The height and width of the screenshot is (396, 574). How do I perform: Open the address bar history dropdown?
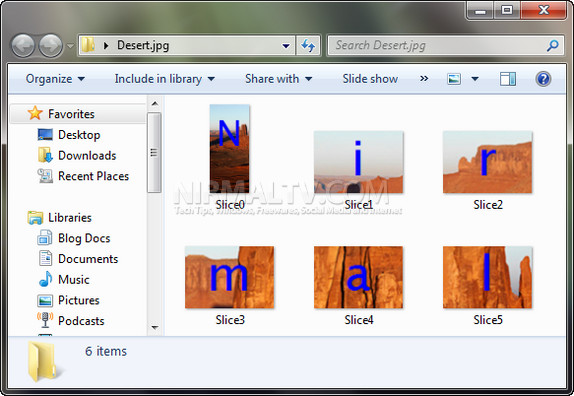click(286, 46)
